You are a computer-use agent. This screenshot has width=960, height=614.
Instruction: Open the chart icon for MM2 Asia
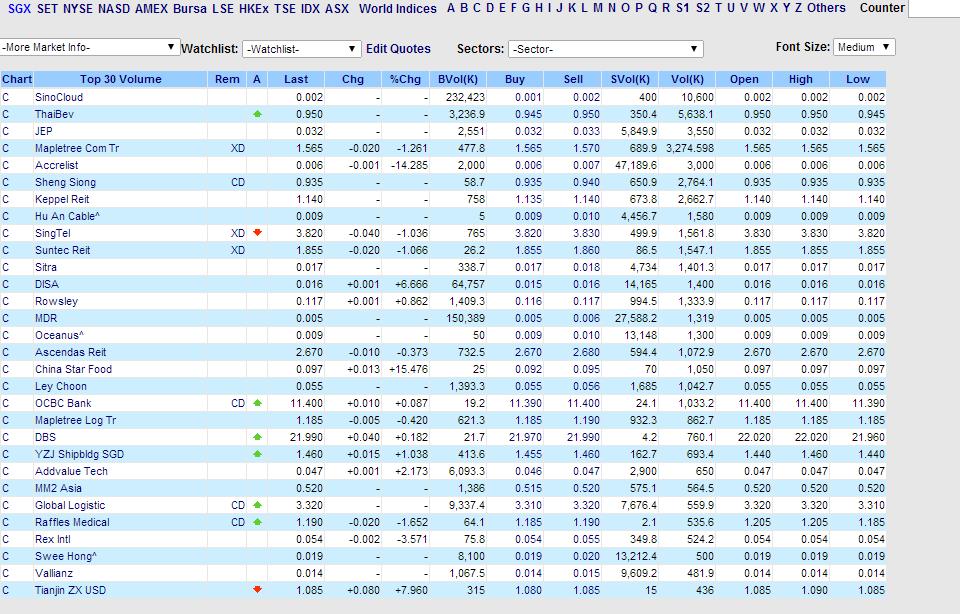click(x=7, y=488)
